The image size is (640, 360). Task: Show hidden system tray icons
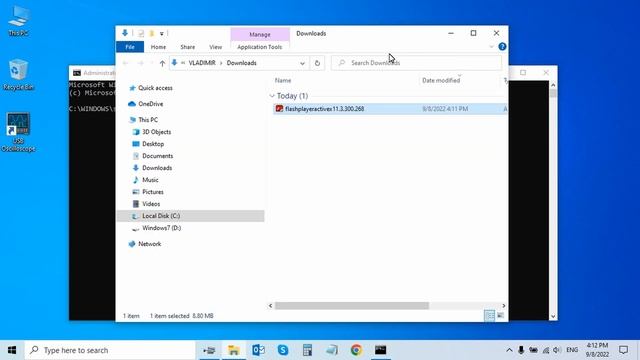tap(509, 350)
